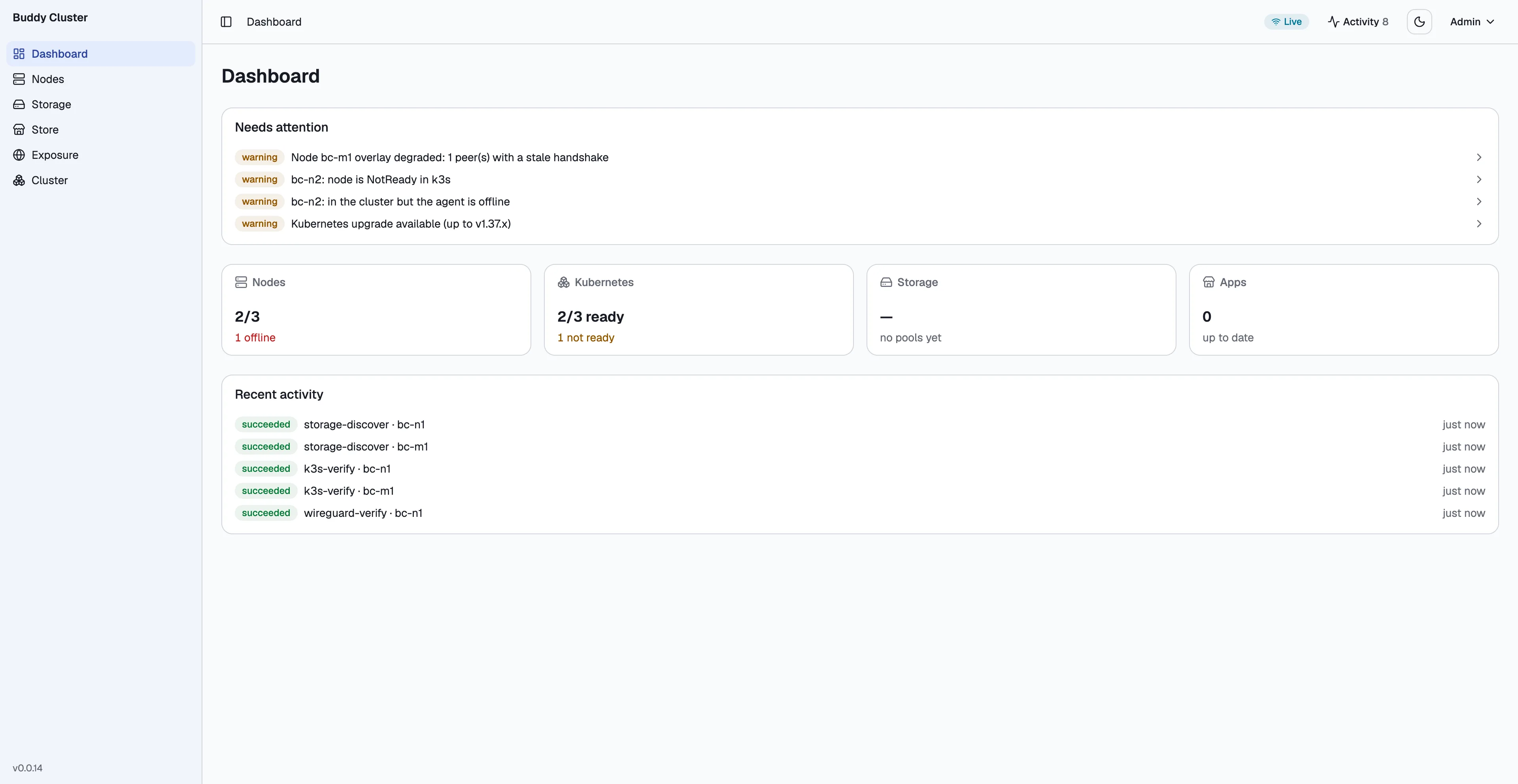1518x784 pixels.
Task: Click the Buddy Cluster title
Action: tap(50, 18)
